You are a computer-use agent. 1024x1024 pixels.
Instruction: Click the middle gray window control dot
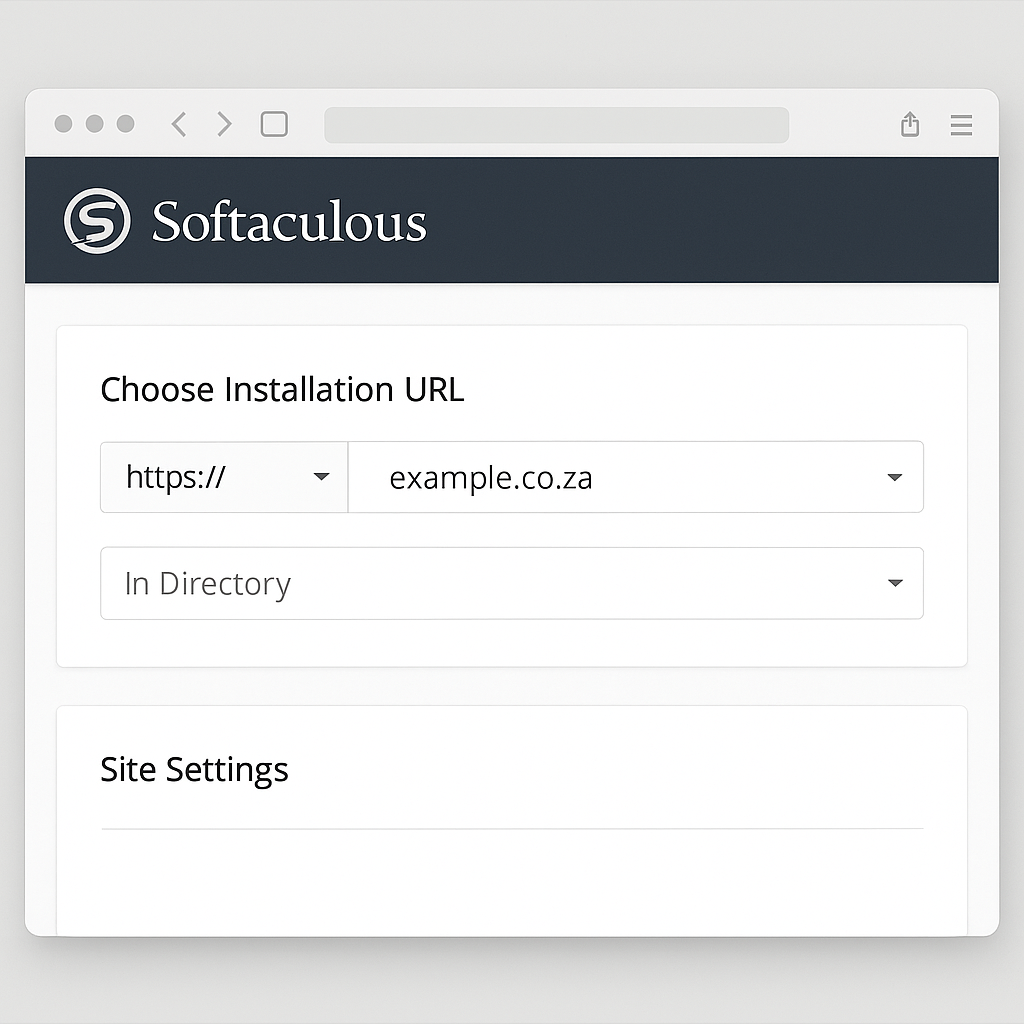95,124
